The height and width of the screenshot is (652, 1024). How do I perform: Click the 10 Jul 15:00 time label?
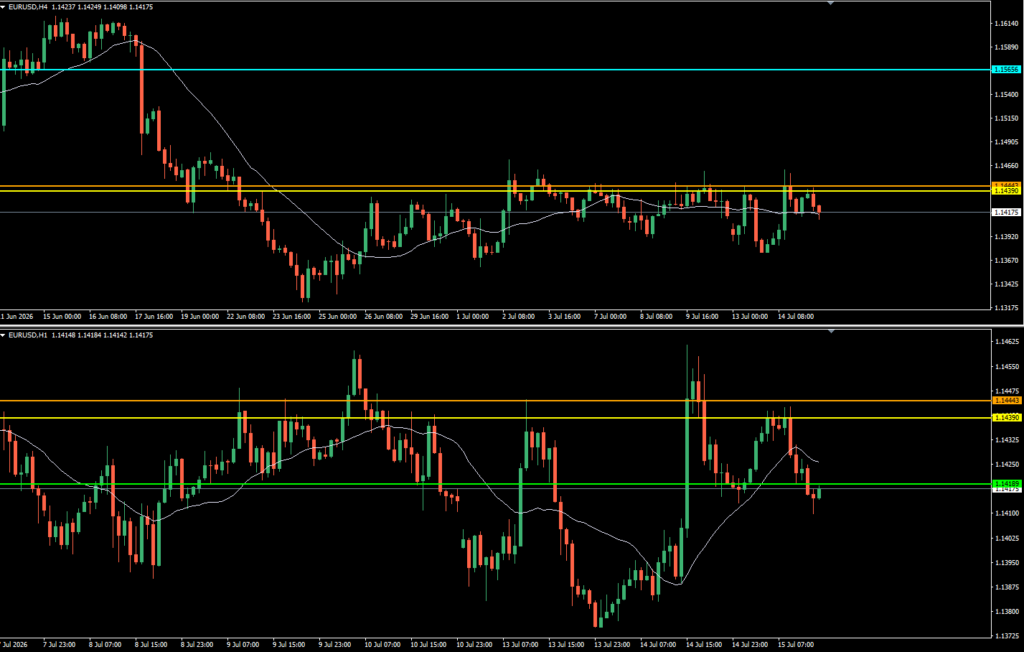click(x=430, y=644)
